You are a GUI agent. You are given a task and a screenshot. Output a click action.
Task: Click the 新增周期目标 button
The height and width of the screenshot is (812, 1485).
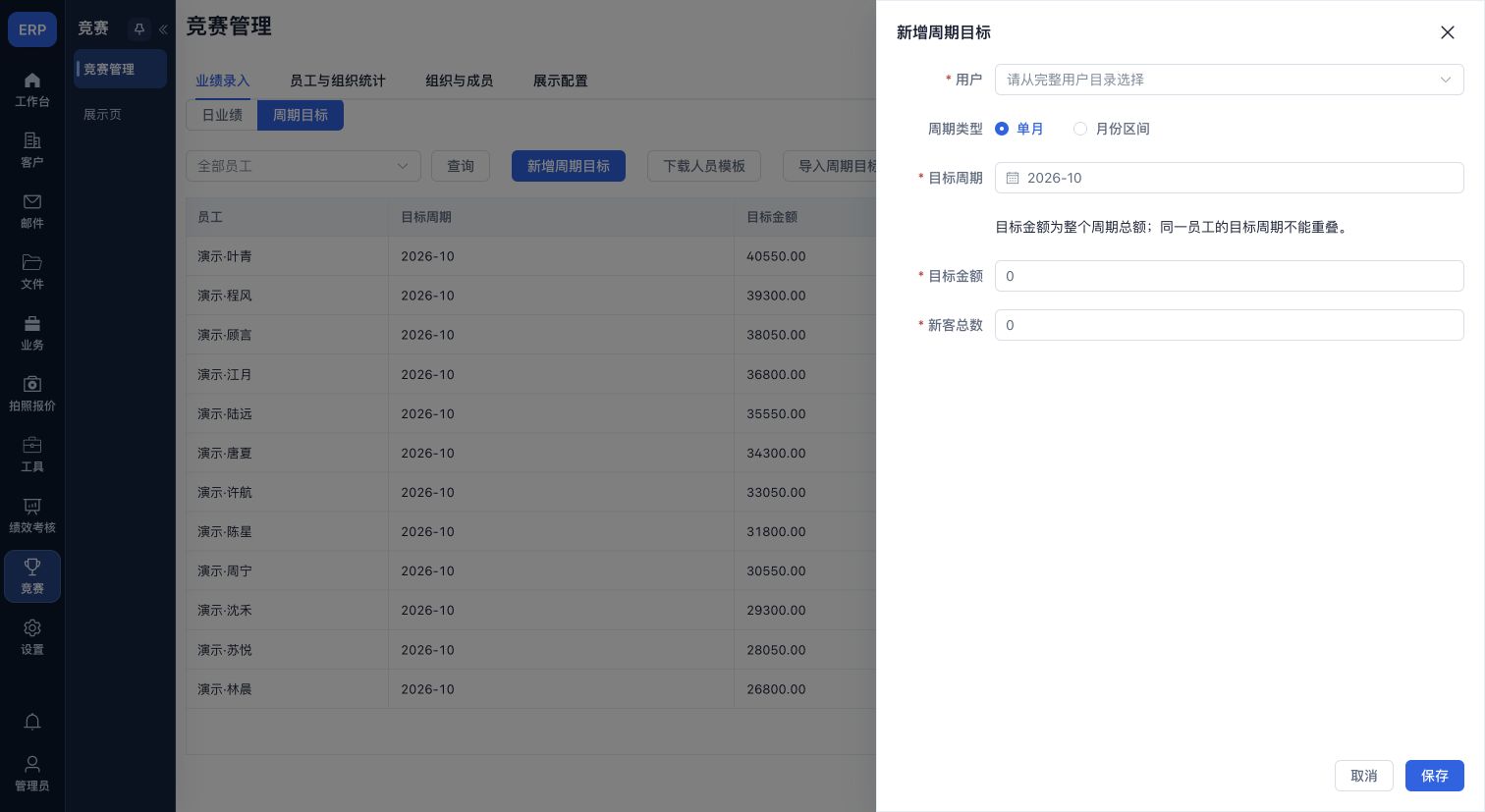tap(569, 166)
